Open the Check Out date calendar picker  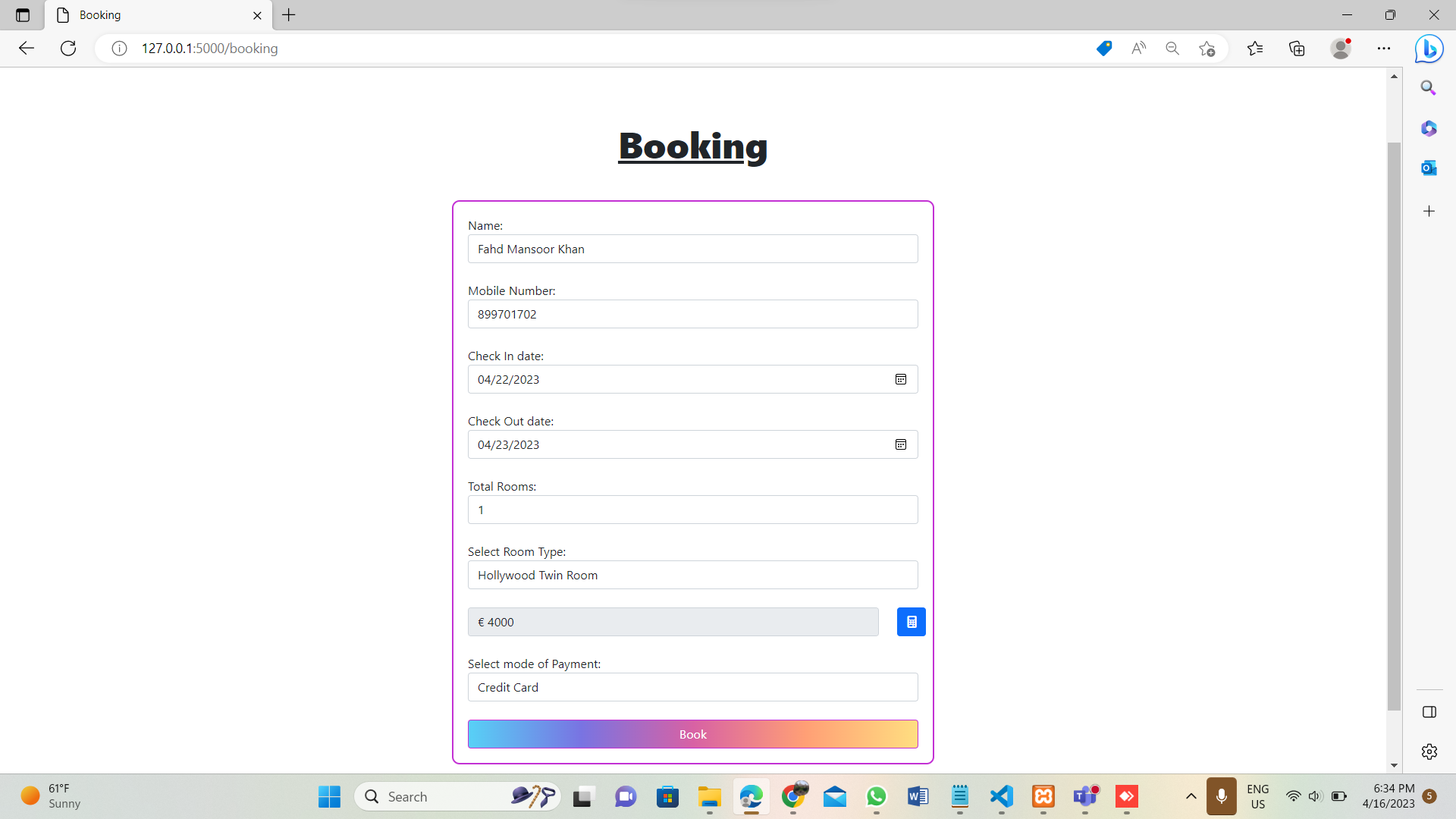[900, 444]
